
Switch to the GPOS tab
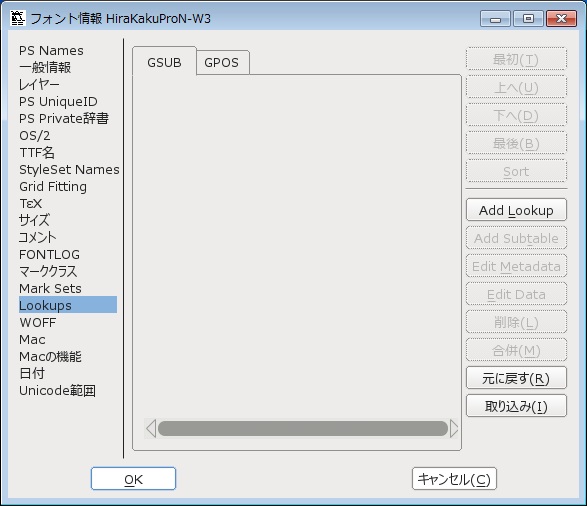coord(222,63)
